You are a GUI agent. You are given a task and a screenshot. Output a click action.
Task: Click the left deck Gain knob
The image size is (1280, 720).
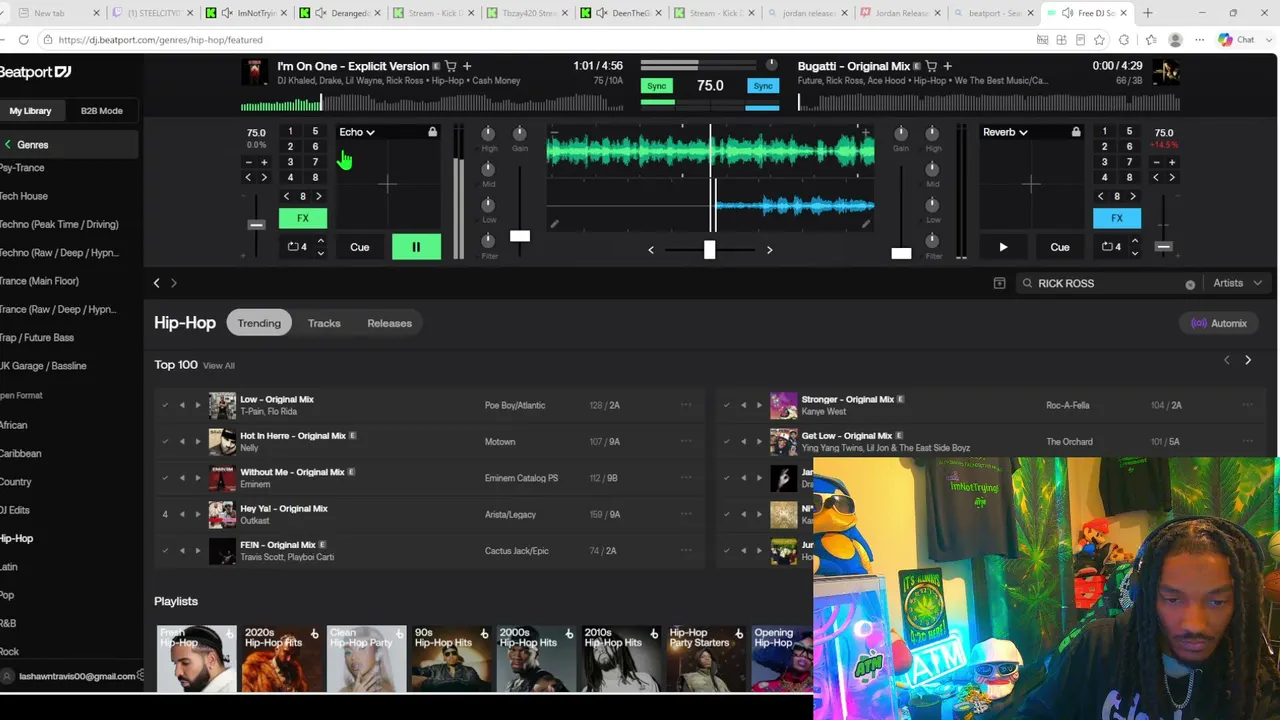click(519, 134)
